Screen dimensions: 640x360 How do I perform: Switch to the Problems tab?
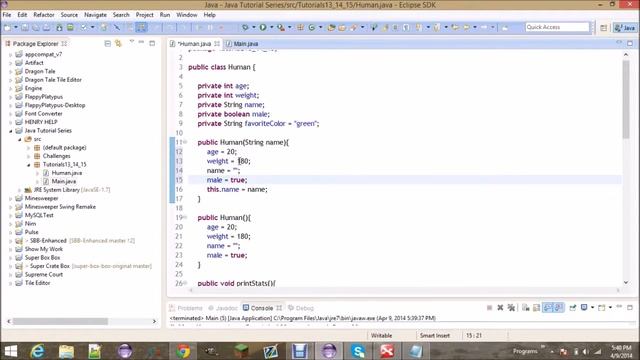[x=186, y=308]
